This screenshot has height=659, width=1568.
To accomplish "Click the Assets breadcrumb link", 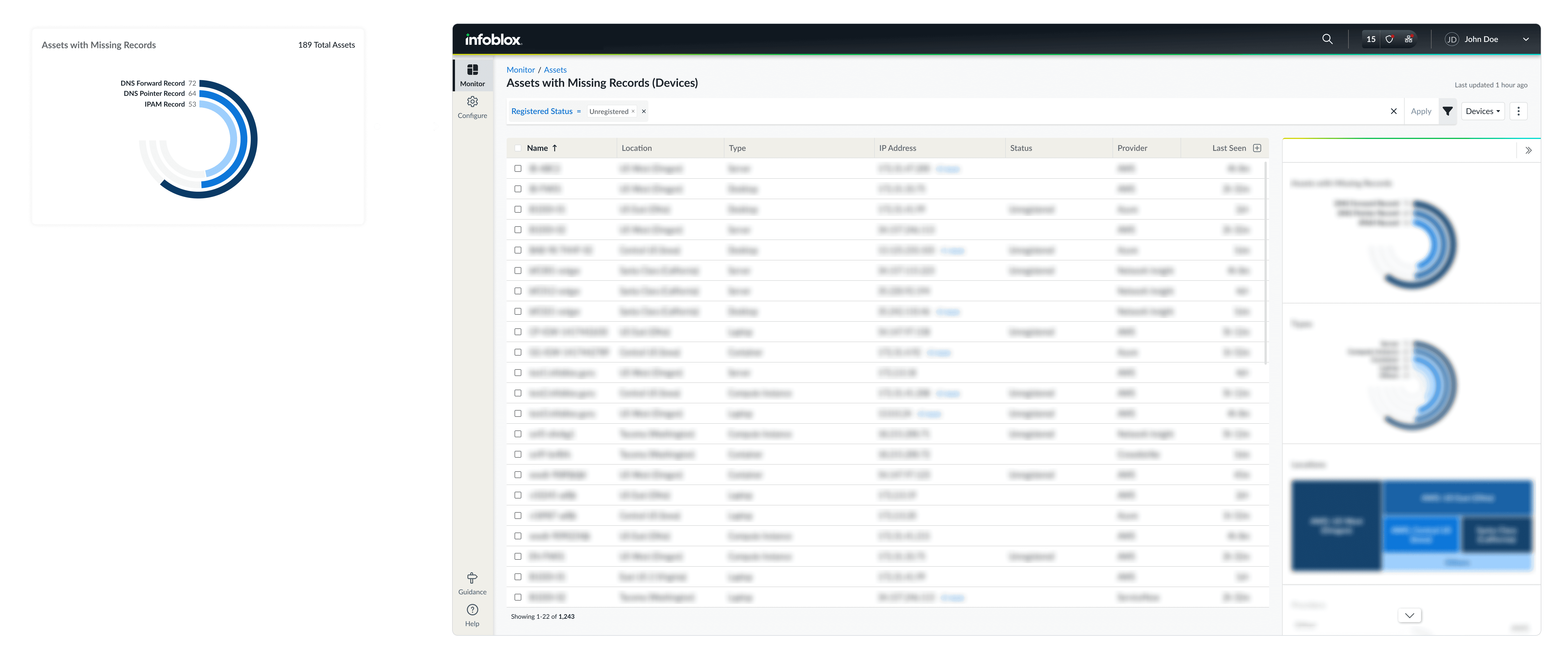I will (x=555, y=70).
